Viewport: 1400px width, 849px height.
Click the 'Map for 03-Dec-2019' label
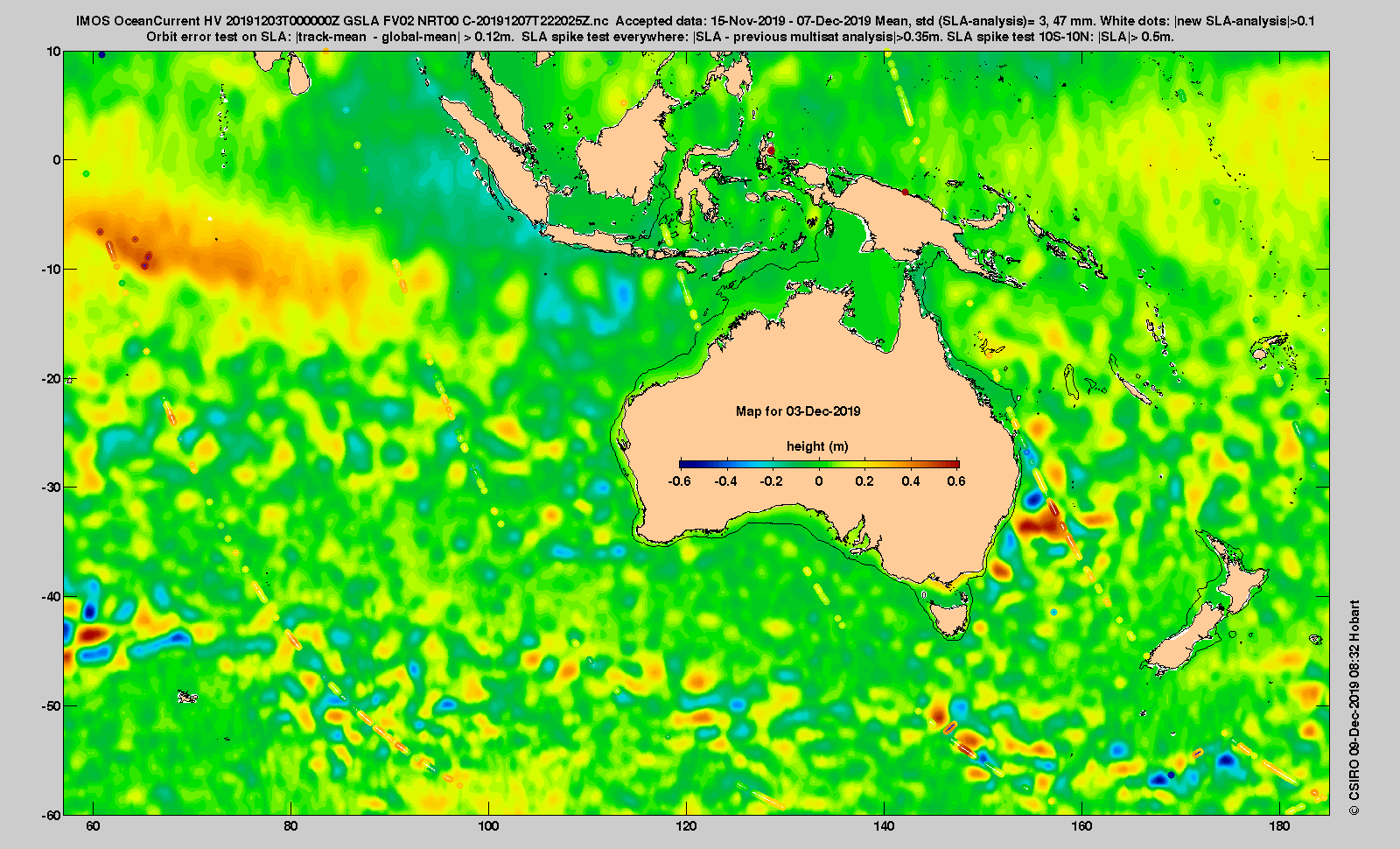pos(798,411)
